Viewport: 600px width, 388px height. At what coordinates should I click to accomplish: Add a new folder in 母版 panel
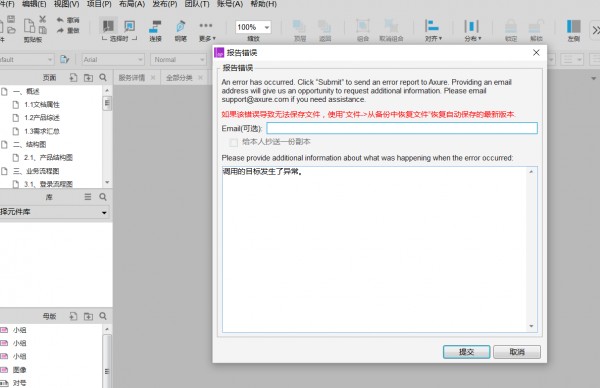click(x=88, y=316)
